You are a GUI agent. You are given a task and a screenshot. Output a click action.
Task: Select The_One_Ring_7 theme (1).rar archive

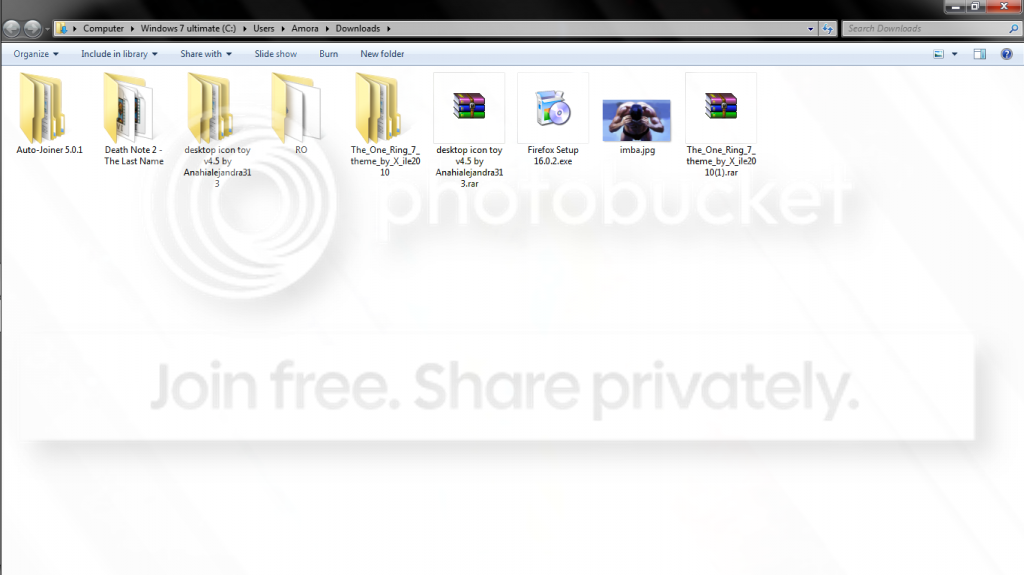(721, 125)
